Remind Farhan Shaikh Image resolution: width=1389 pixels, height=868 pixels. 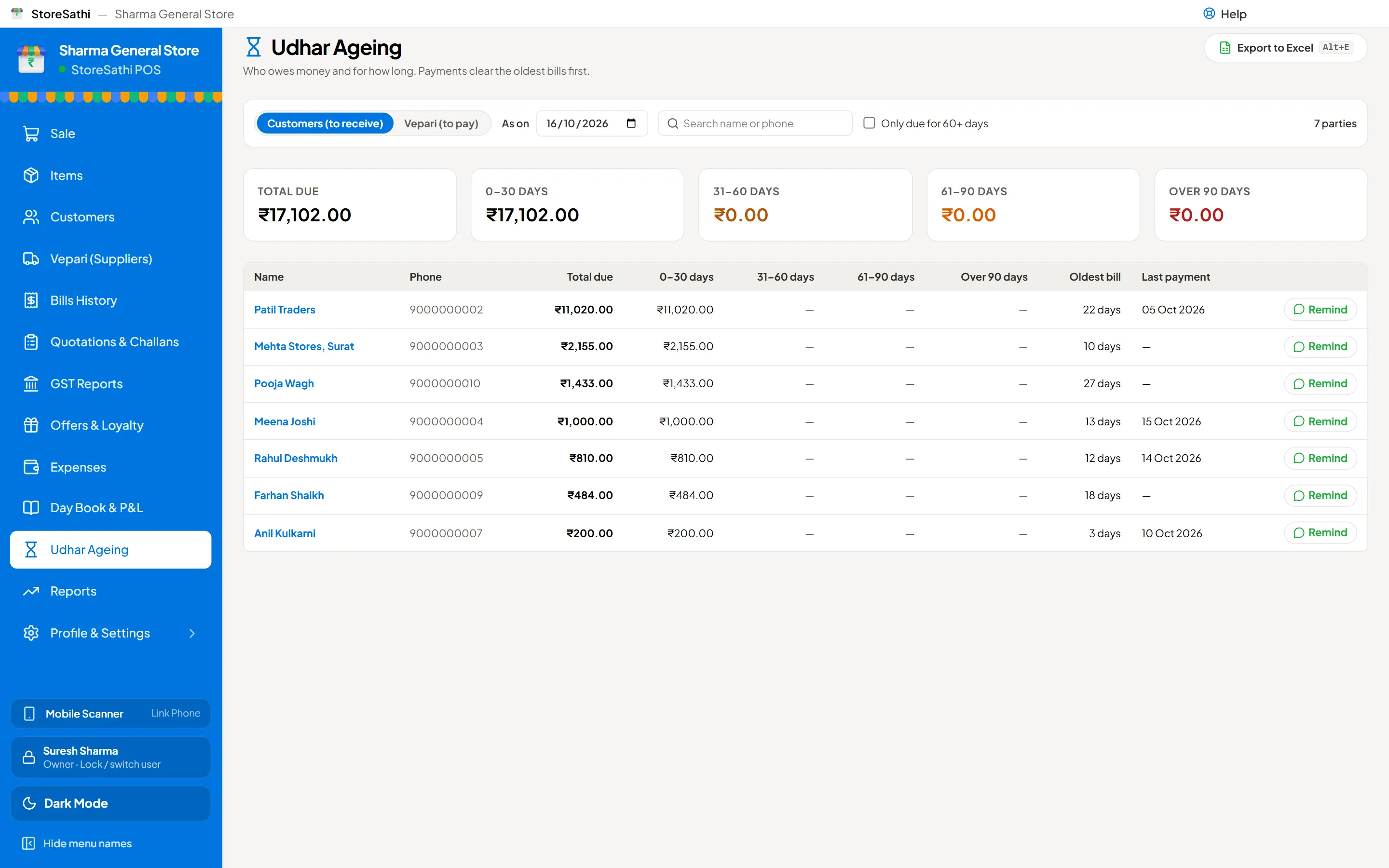1320,495
